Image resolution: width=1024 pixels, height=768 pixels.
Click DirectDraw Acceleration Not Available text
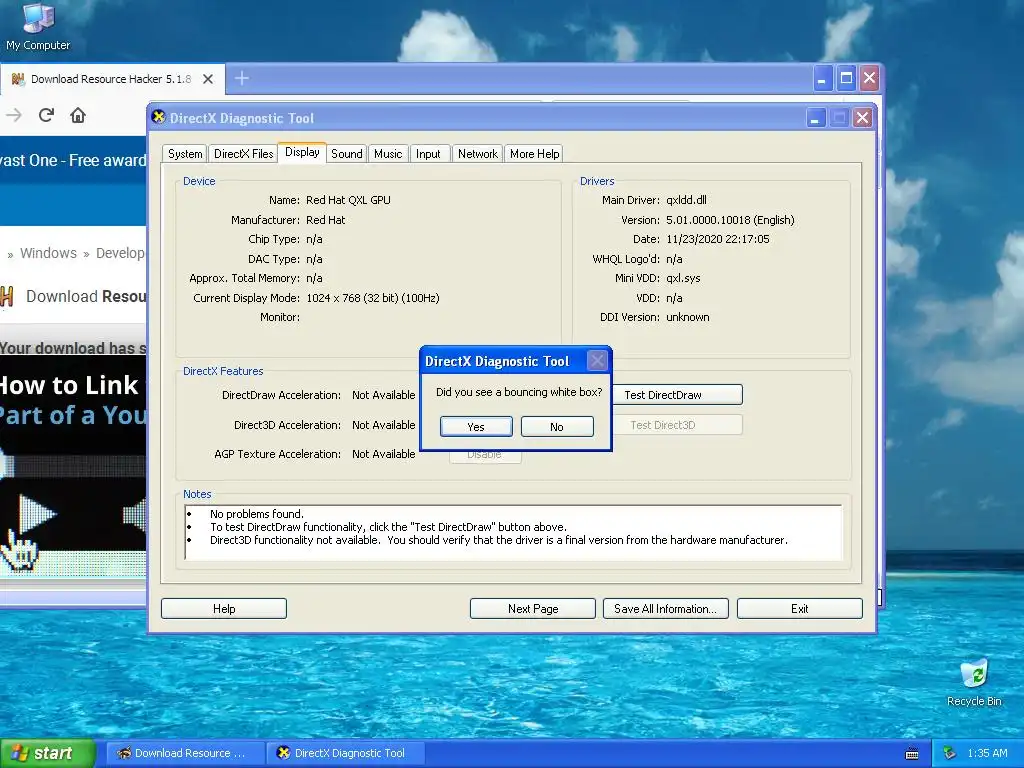pos(383,395)
